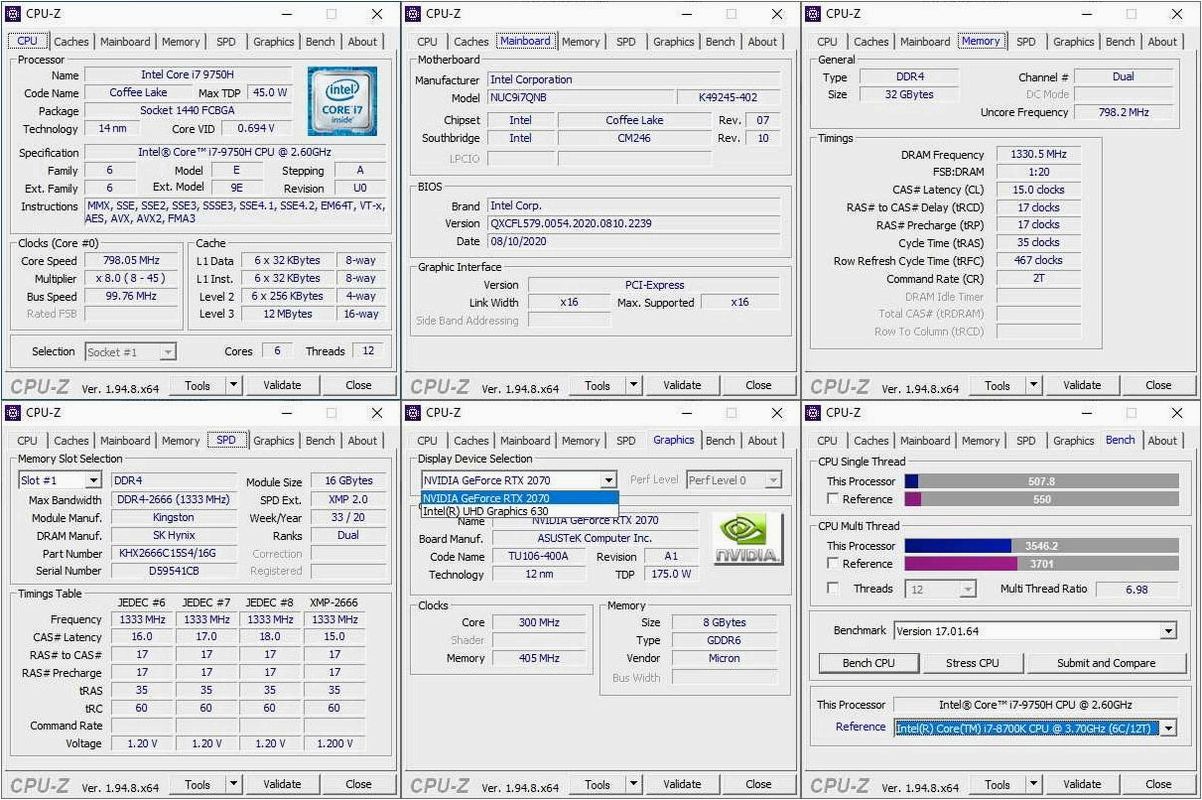Open the Benchmark version 17.01.64 dropdown
Viewport: 1202px width, 800px height.
[1034, 631]
